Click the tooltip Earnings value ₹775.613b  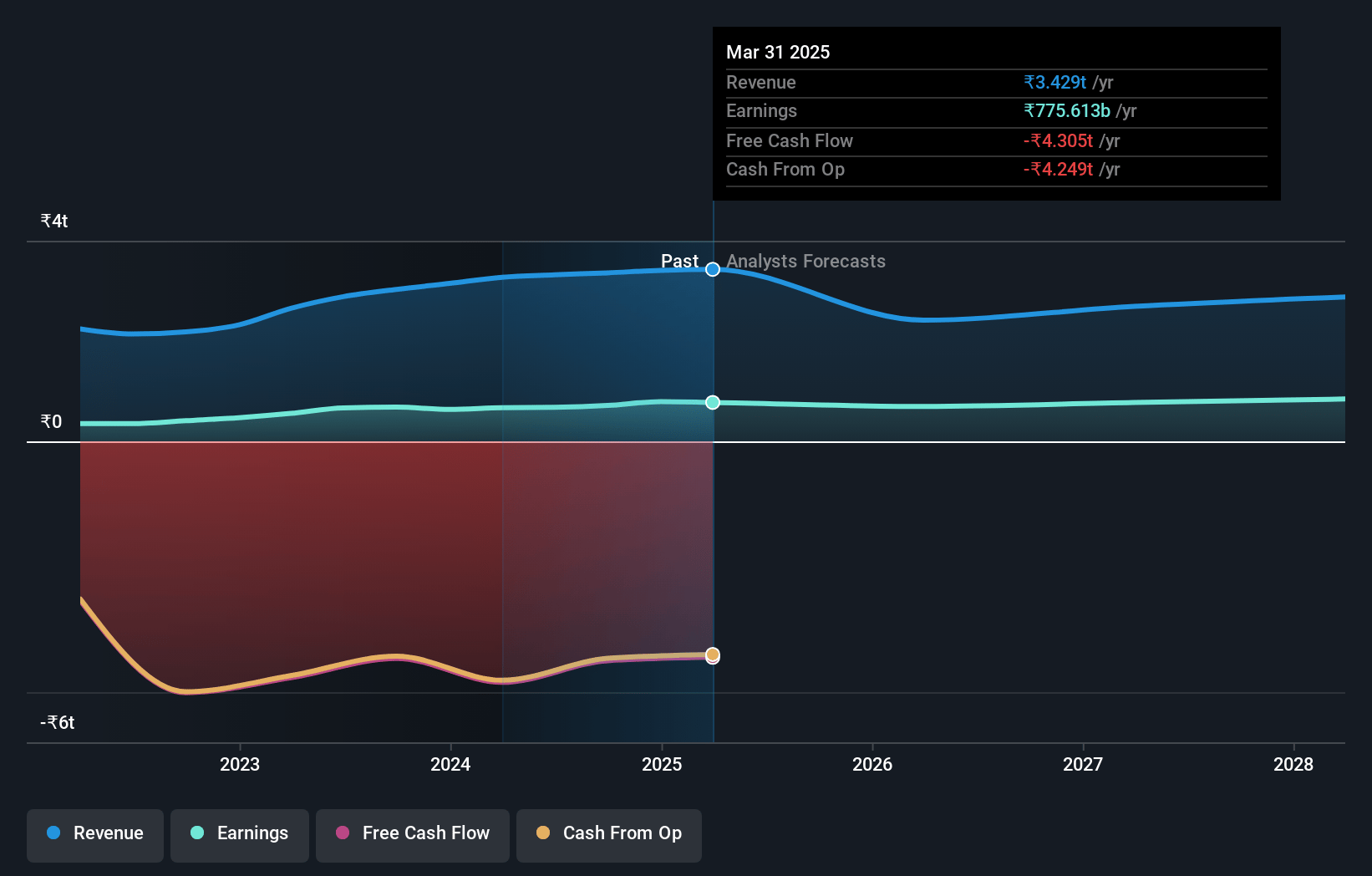click(x=1067, y=110)
